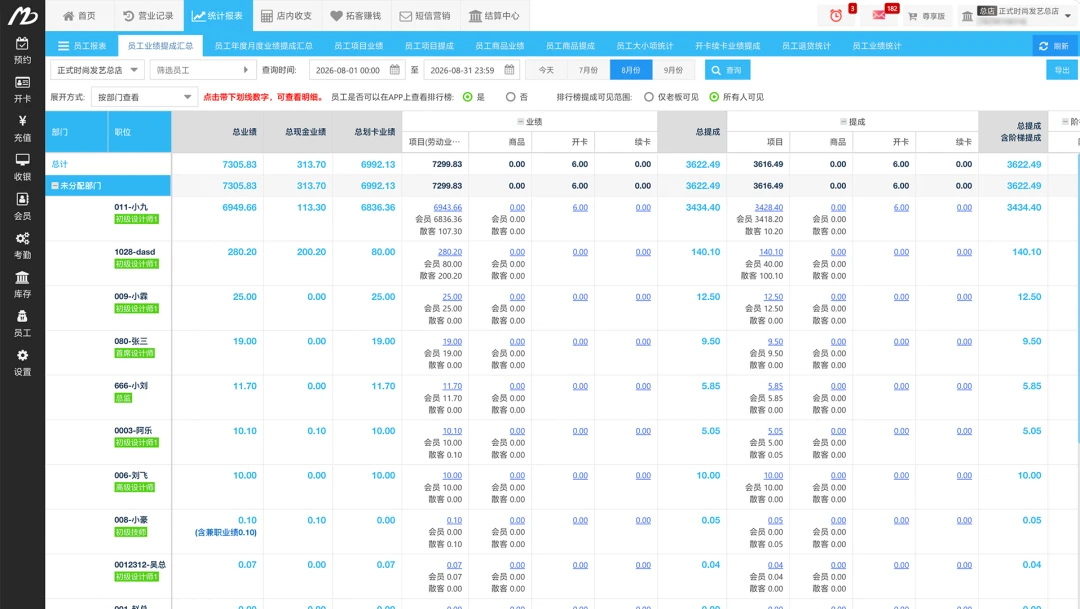Select 仅老板可见 radio option

(x=649, y=97)
